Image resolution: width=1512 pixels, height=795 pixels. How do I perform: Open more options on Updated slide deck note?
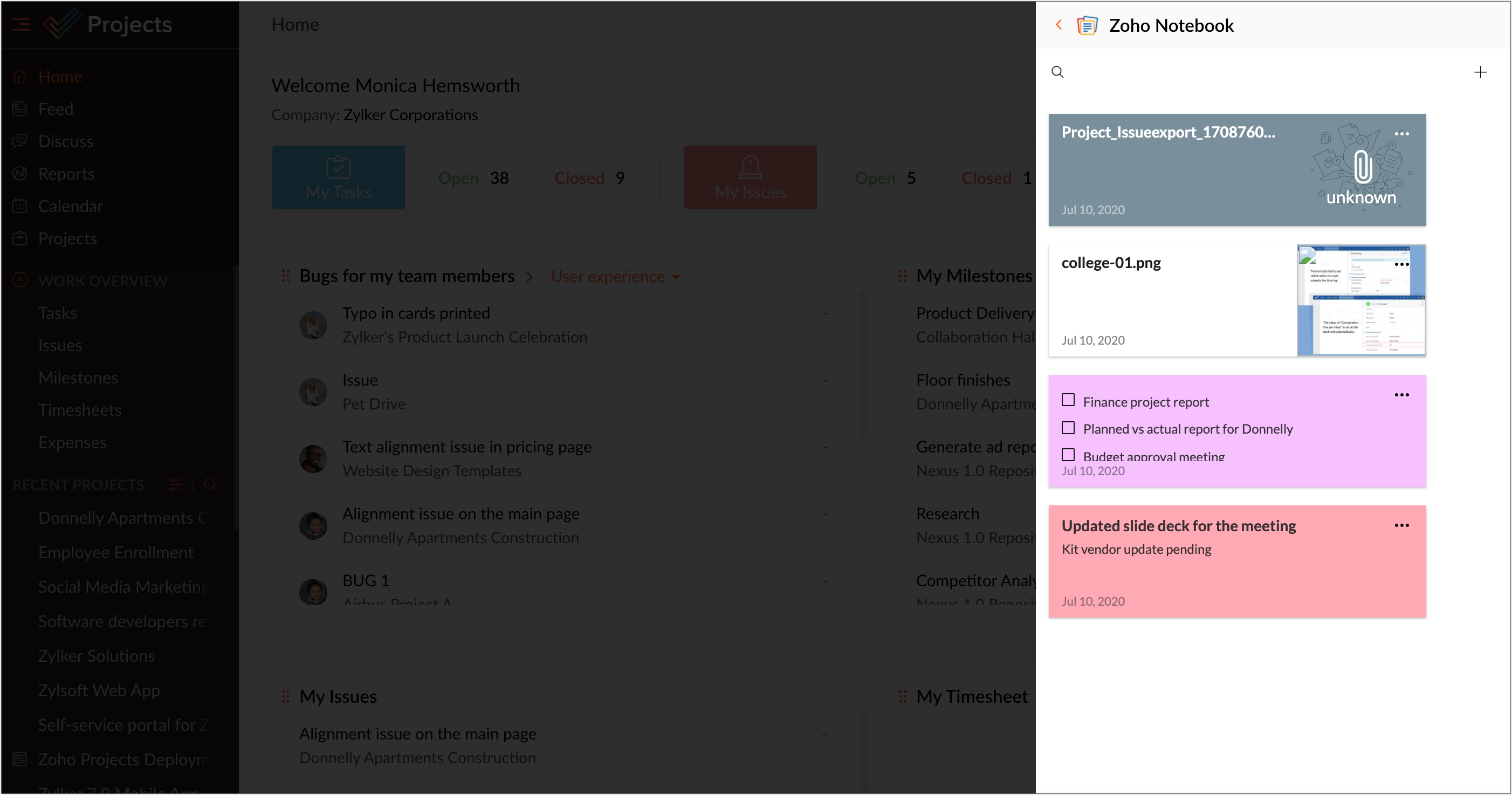pyautogui.click(x=1401, y=525)
